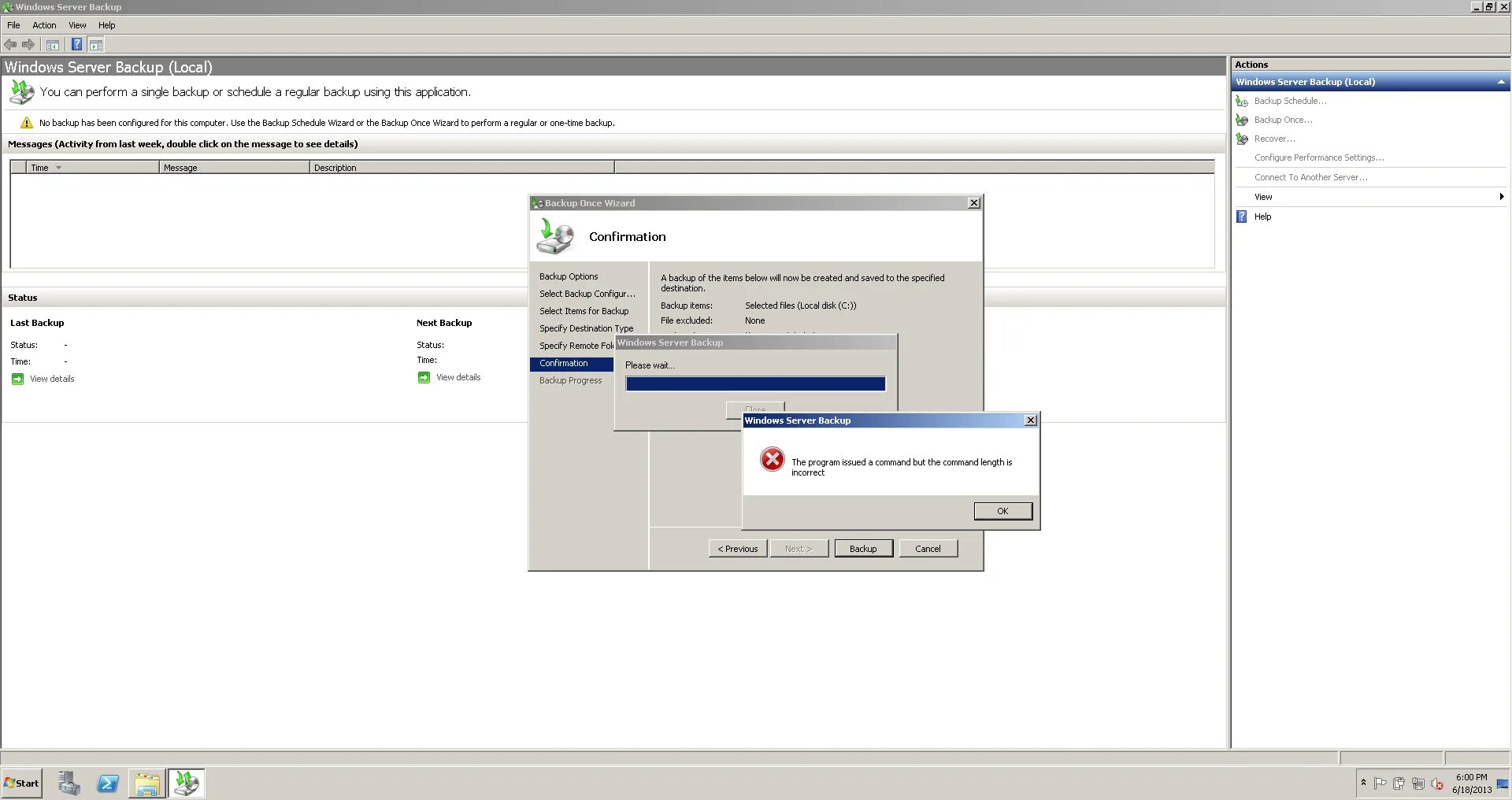
Task: Select the Select Items for Backup step
Action: (584, 311)
